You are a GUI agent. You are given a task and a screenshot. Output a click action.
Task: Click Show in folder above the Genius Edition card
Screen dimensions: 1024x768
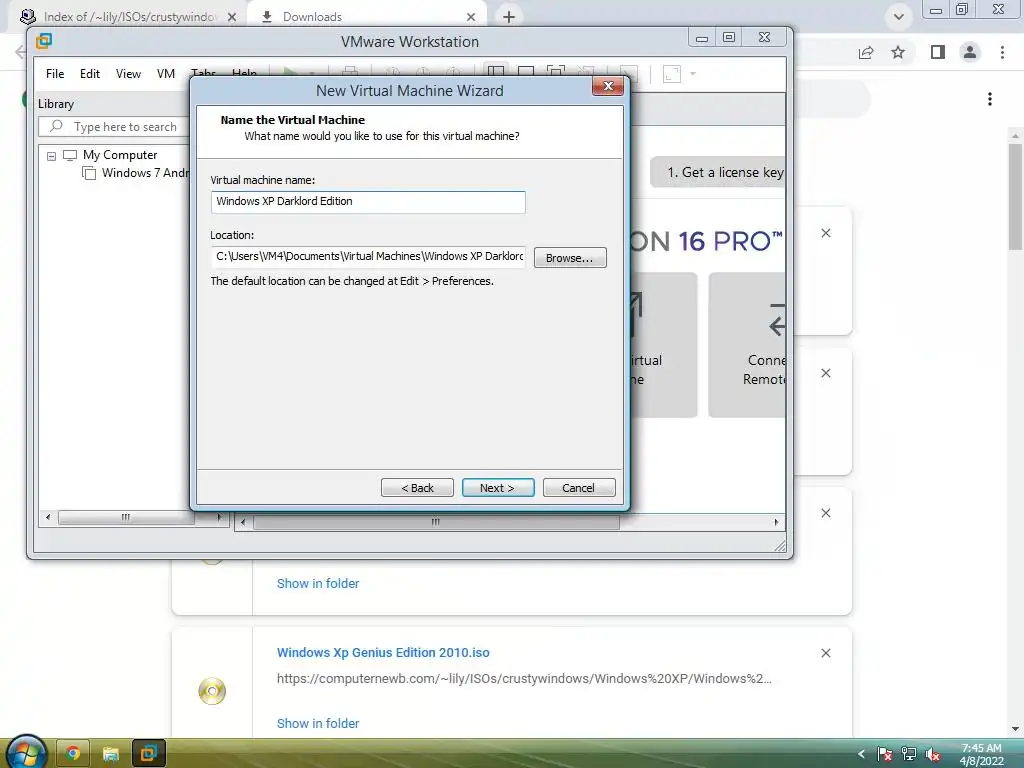318,583
